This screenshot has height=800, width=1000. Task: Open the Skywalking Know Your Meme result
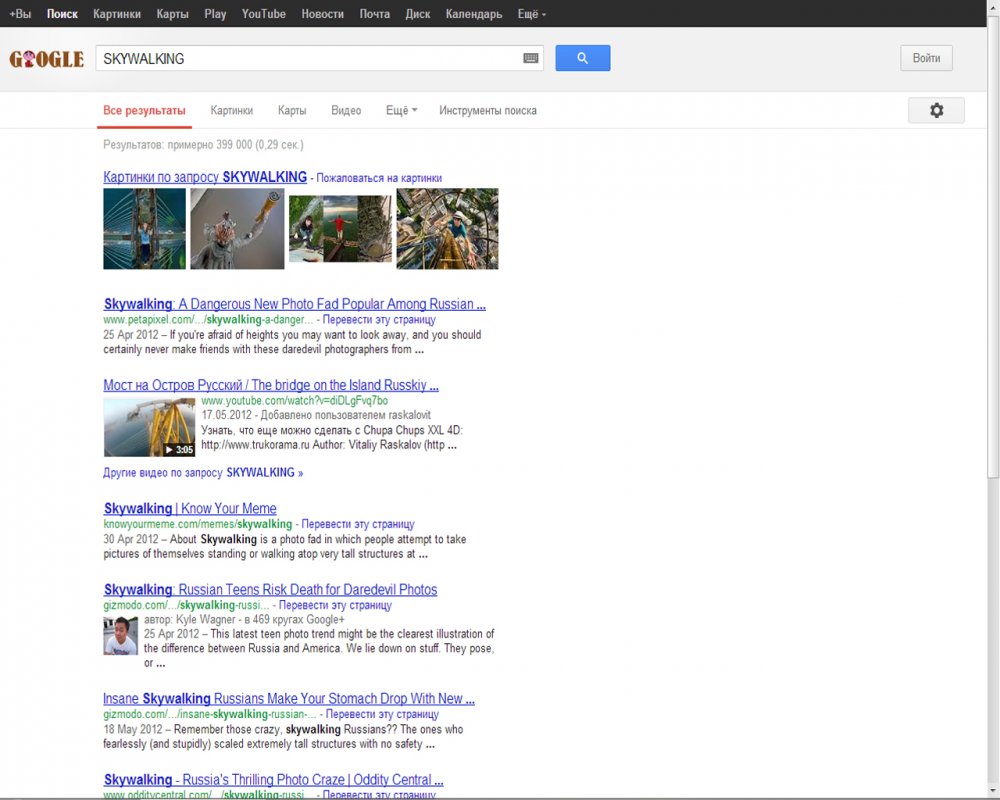pyautogui.click(x=190, y=508)
